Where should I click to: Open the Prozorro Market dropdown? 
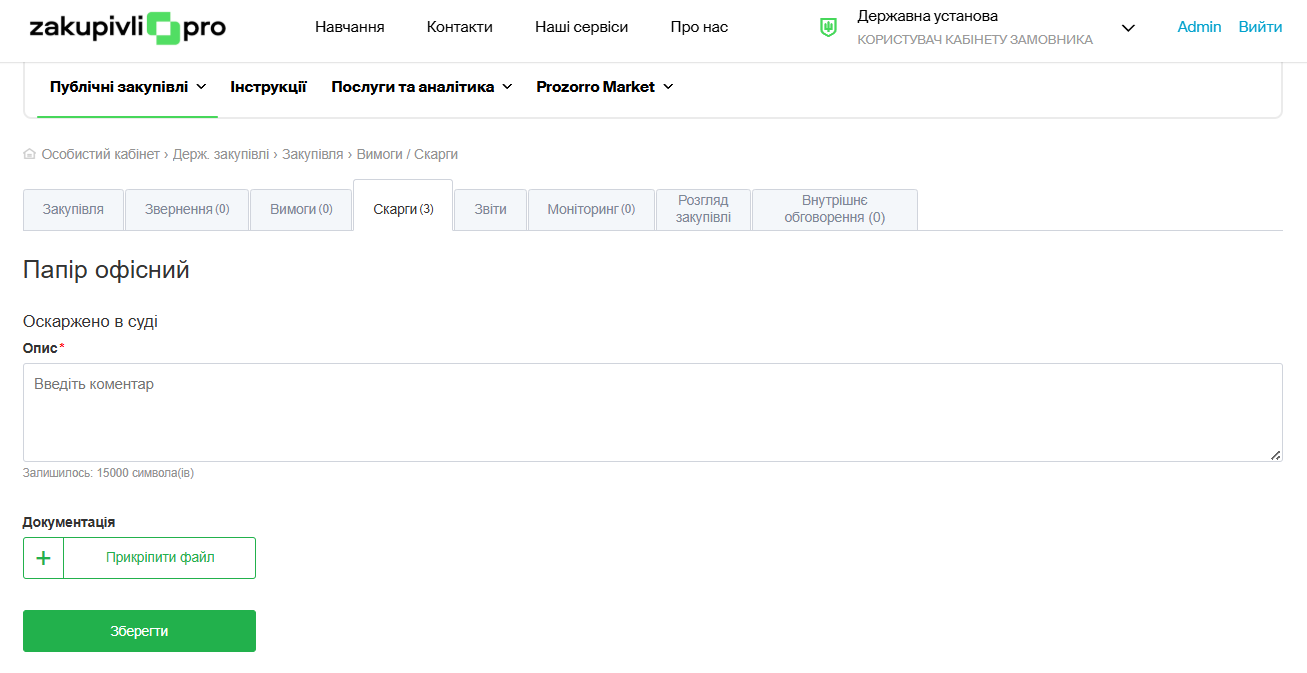pyautogui.click(x=604, y=87)
